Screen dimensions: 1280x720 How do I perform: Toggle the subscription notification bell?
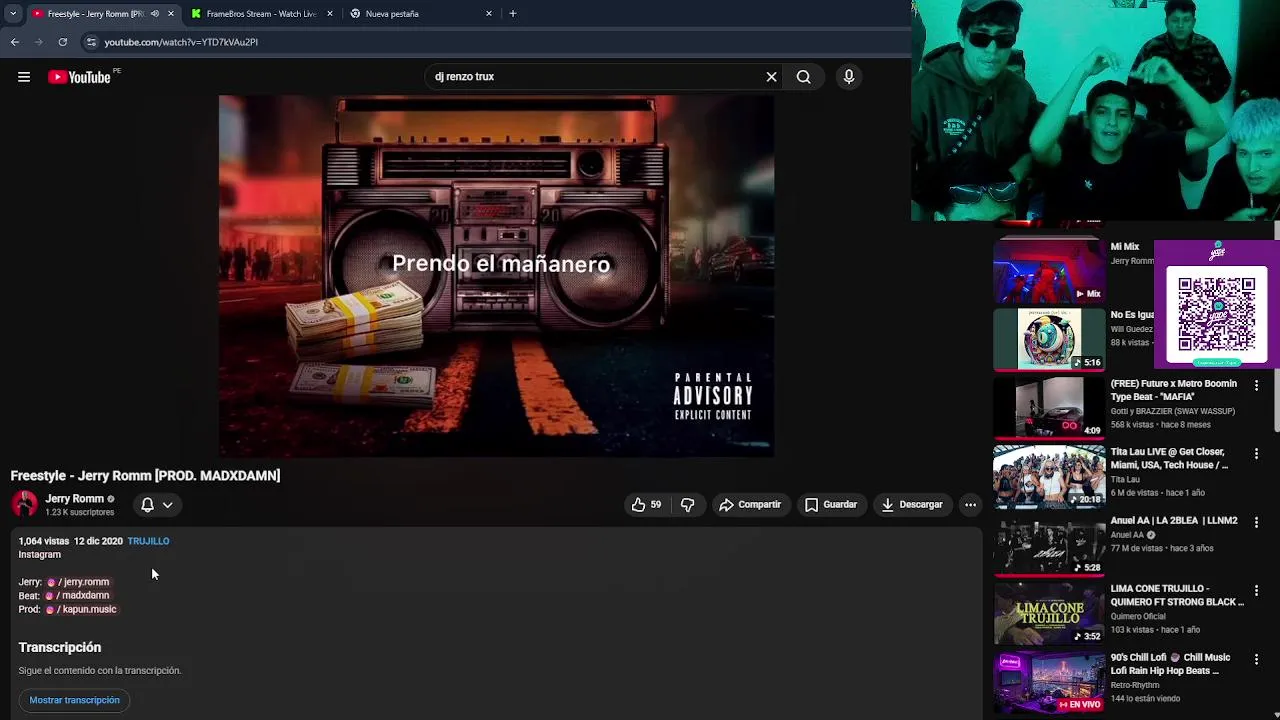tap(147, 505)
